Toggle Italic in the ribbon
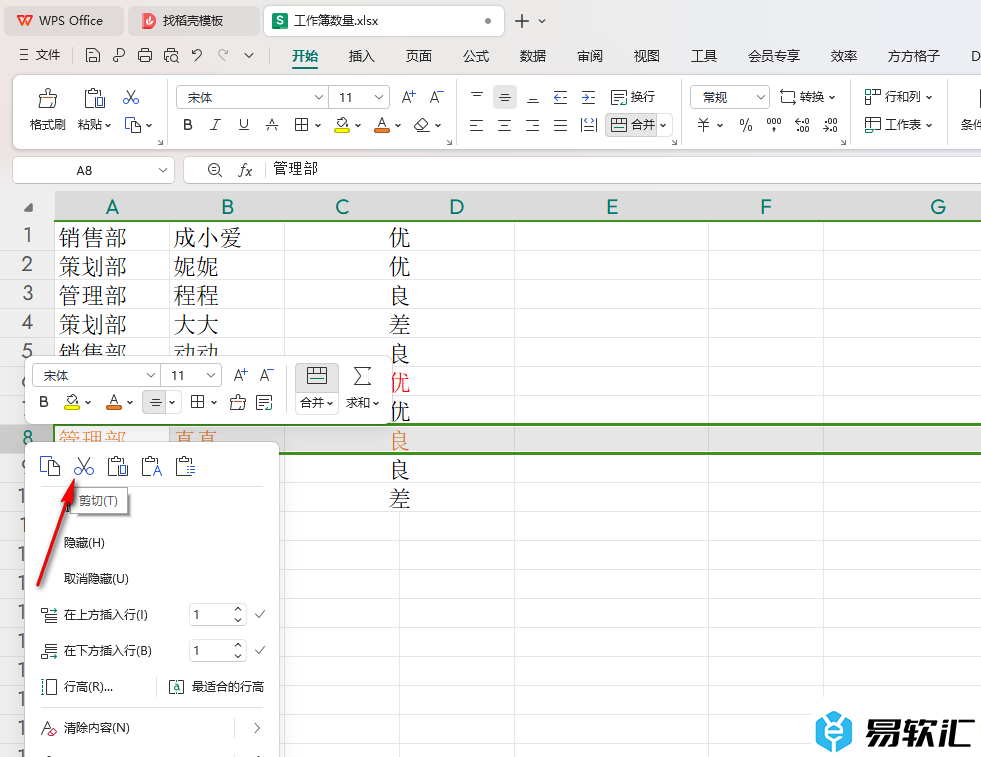The height and width of the screenshot is (757, 981). (x=215, y=125)
